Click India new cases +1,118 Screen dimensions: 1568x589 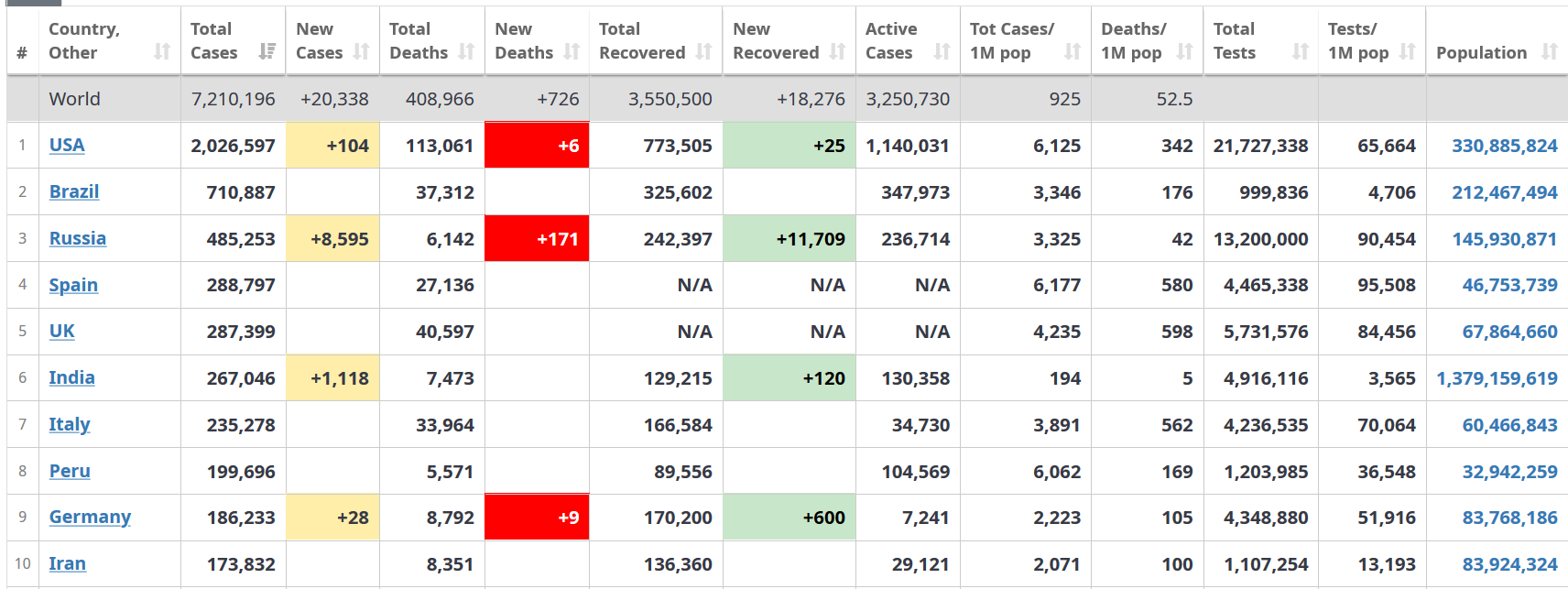pyautogui.click(x=332, y=378)
